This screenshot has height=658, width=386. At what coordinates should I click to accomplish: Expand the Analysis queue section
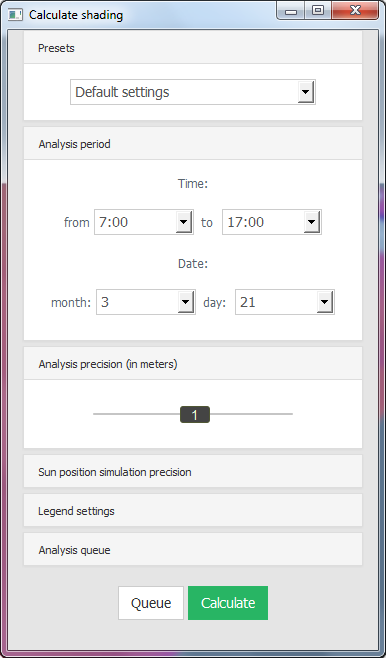click(193, 550)
